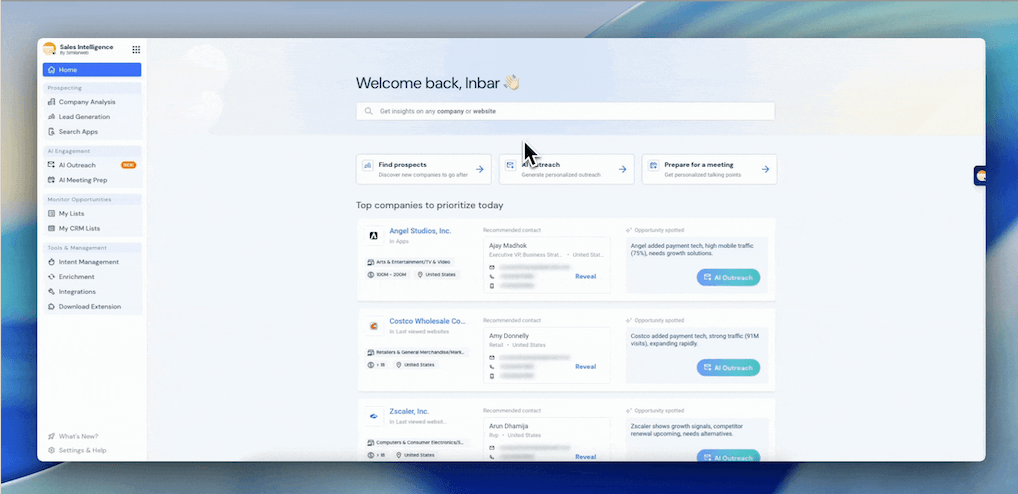Image resolution: width=1018 pixels, height=494 pixels.
Task: Start AI Outreach for Angel Studios
Action: pos(728,277)
